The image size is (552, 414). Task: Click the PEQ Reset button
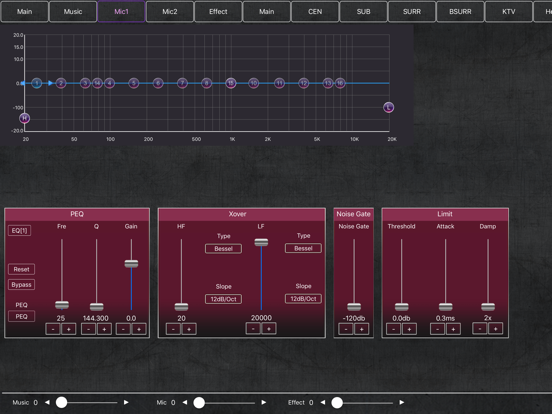[21, 269]
